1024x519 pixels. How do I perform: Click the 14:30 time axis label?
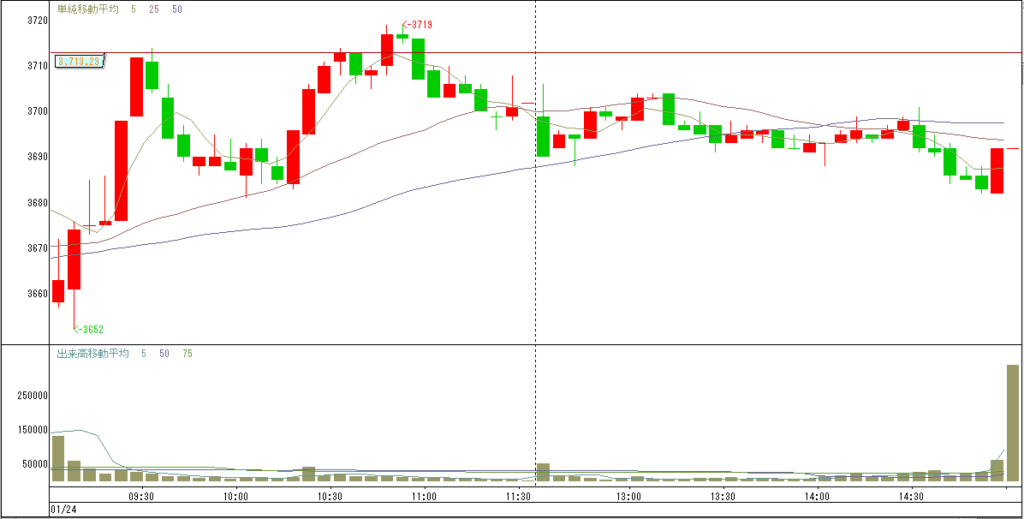point(912,496)
